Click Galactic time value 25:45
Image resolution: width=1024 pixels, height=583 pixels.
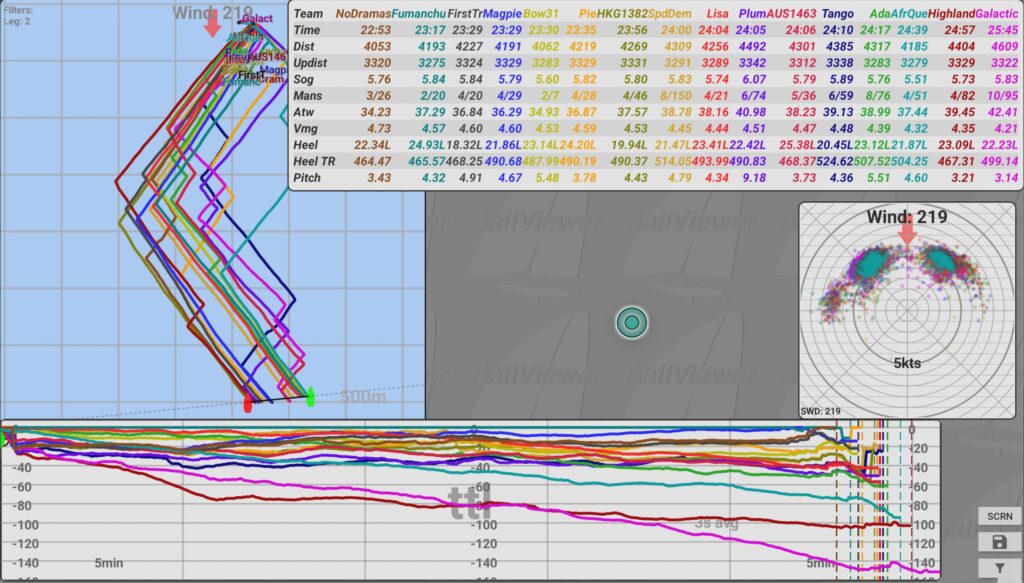tap(1002, 30)
